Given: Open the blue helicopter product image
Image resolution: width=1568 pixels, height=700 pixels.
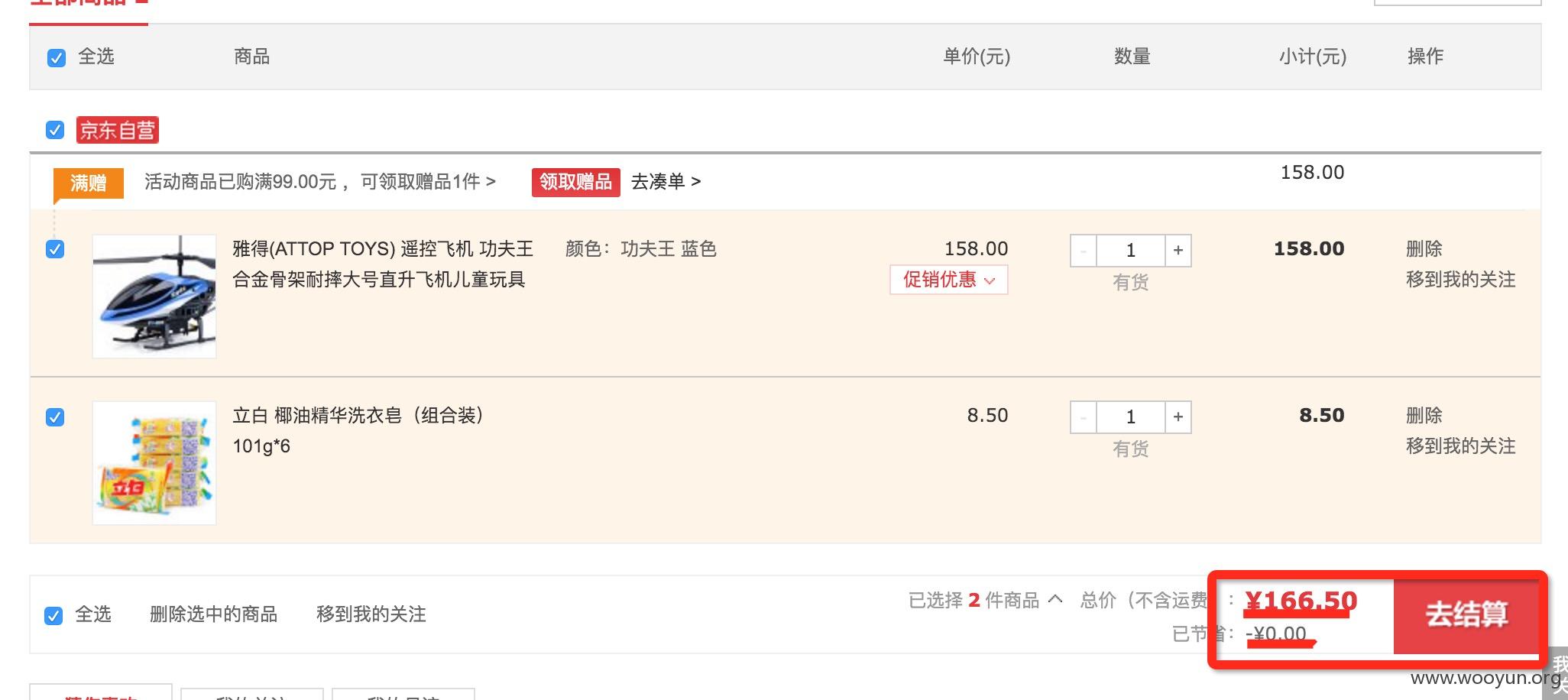Looking at the screenshot, I should [154, 297].
